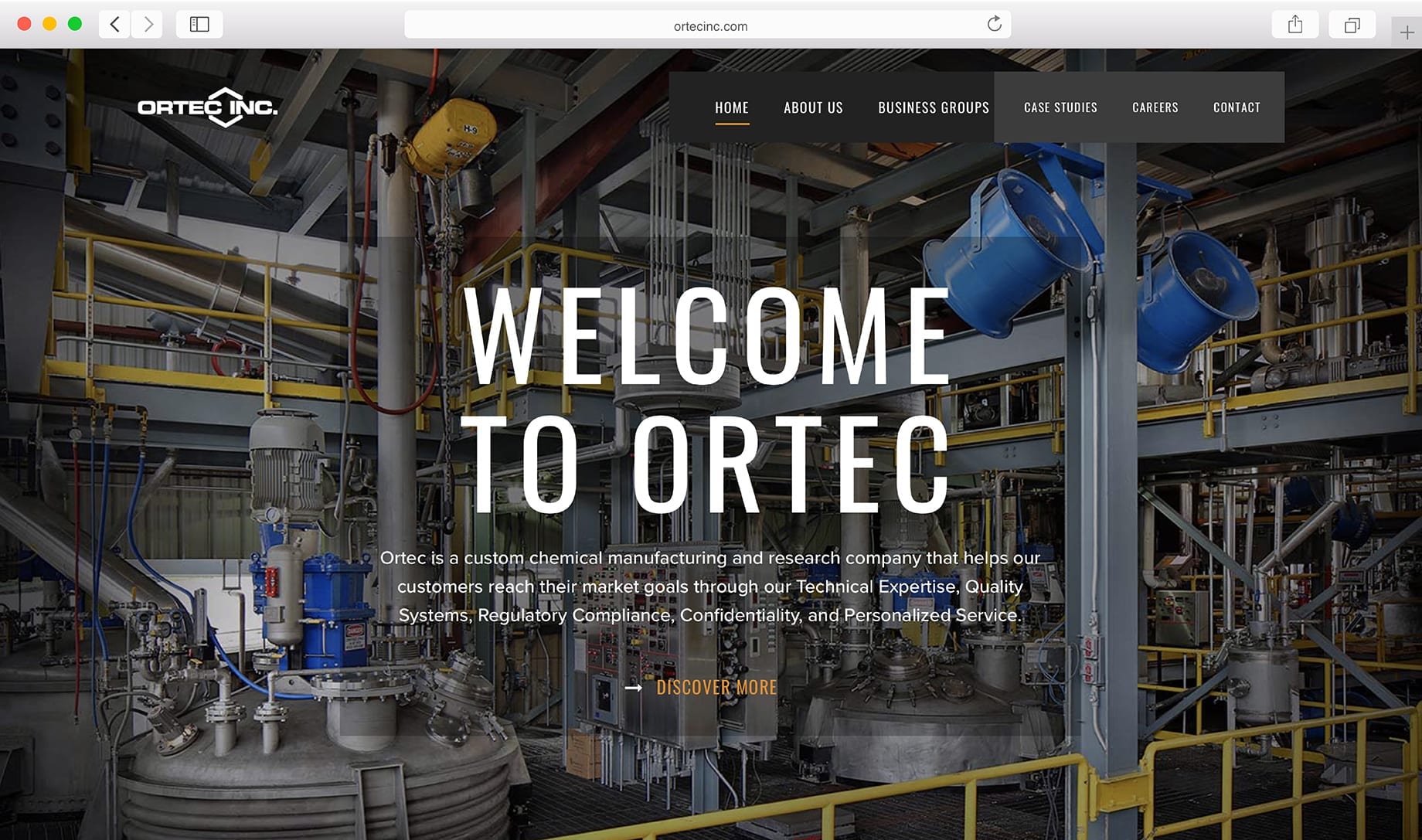Screen dimensions: 1422x840
Task: Click the forward navigation arrow
Action: [148, 24]
